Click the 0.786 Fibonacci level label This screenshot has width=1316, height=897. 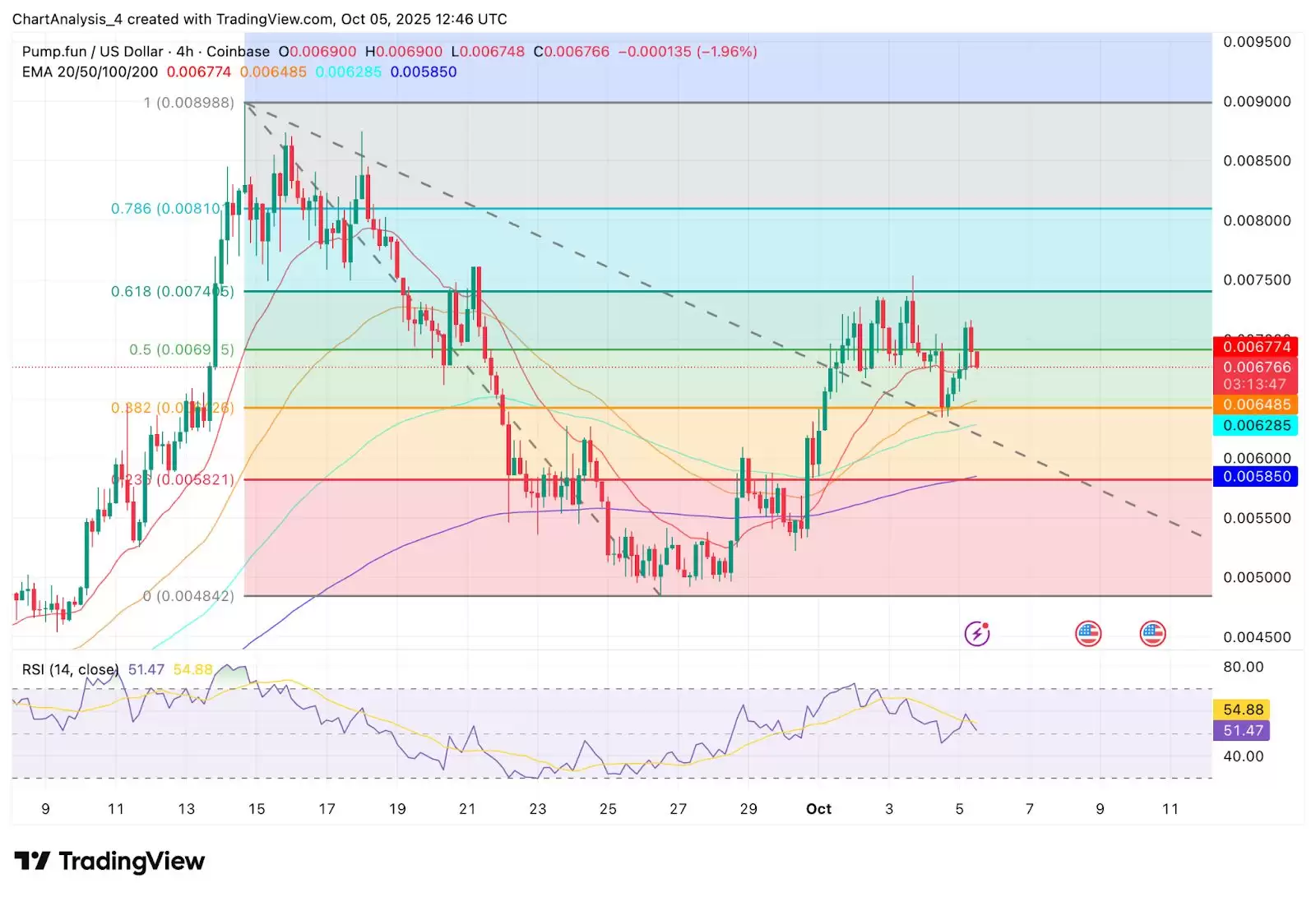point(167,208)
